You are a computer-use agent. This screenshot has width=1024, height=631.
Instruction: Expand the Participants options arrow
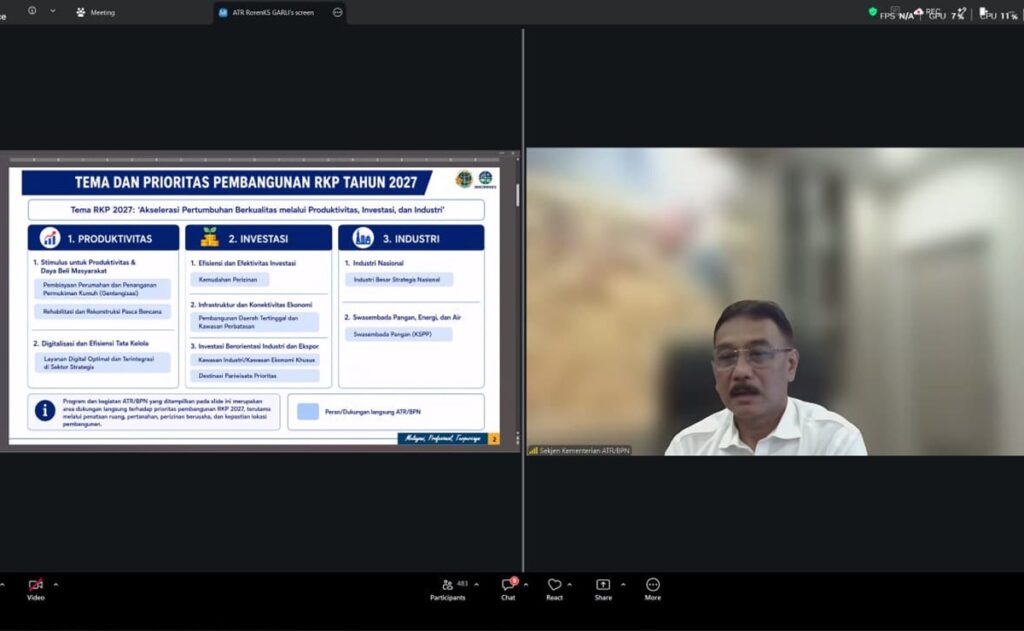[x=476, y=585]
